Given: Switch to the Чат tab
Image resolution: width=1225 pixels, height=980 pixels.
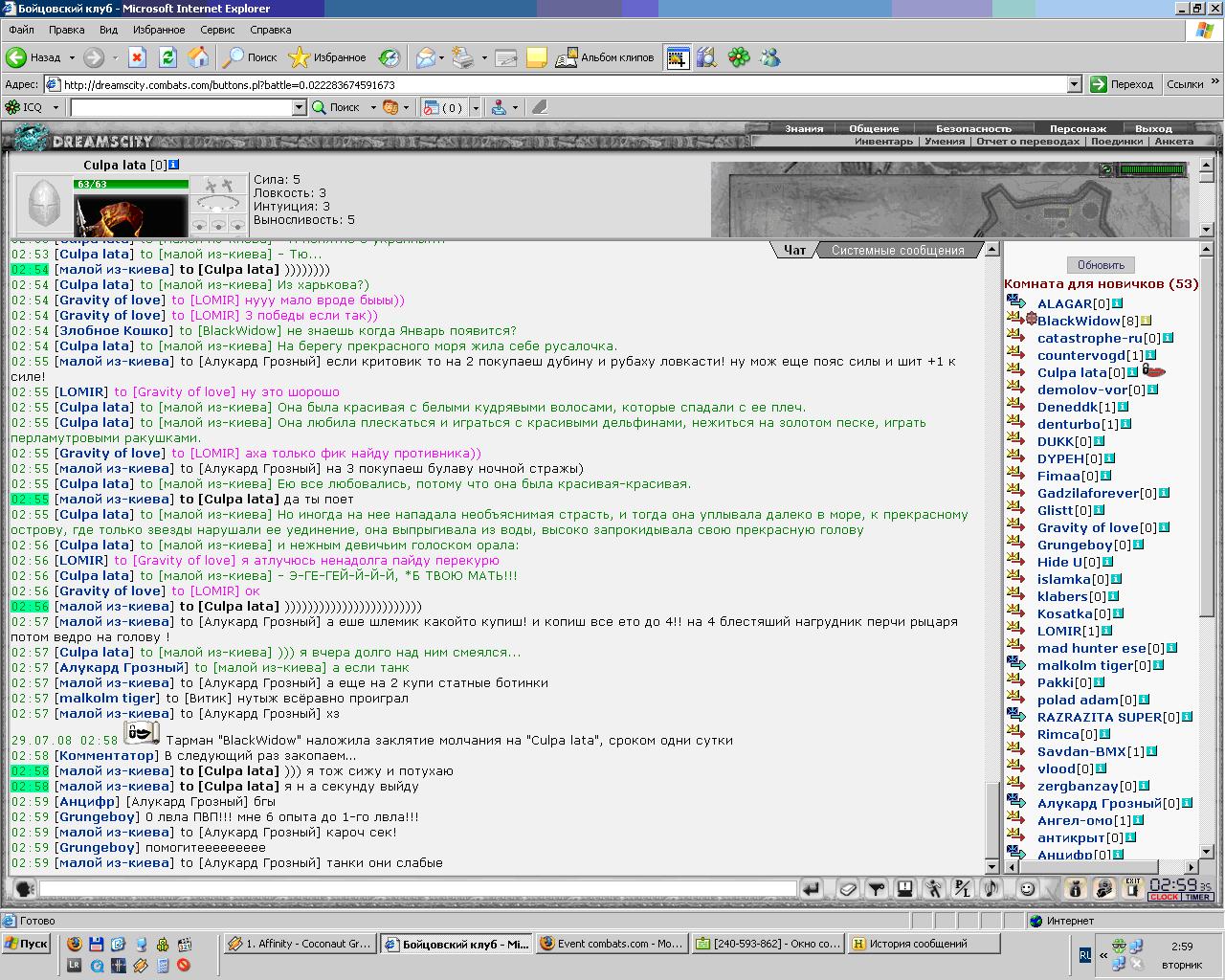Looking at the screenshot, I should [x=794, y=250].
